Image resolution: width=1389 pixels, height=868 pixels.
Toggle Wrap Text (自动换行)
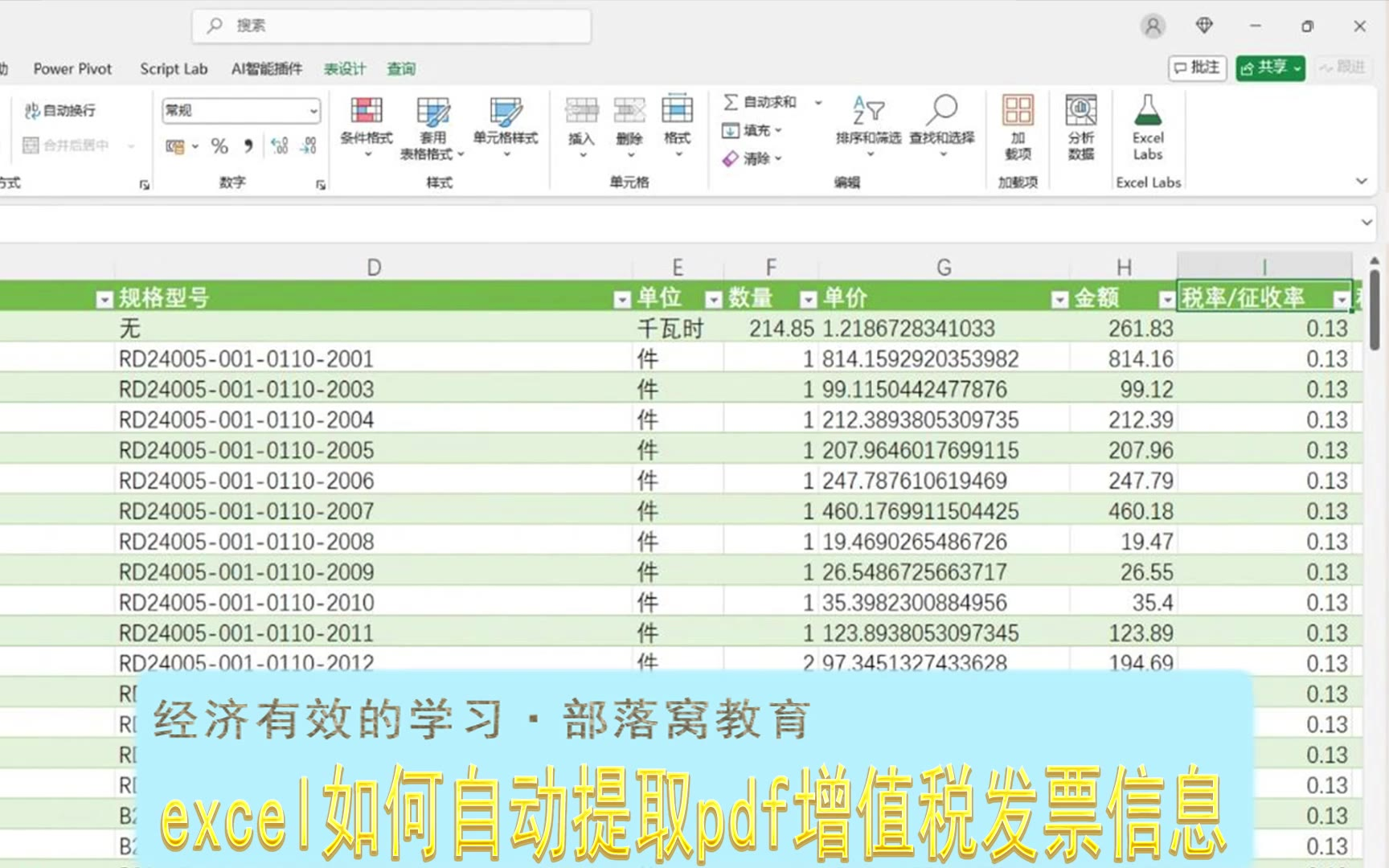click(61, 110)
